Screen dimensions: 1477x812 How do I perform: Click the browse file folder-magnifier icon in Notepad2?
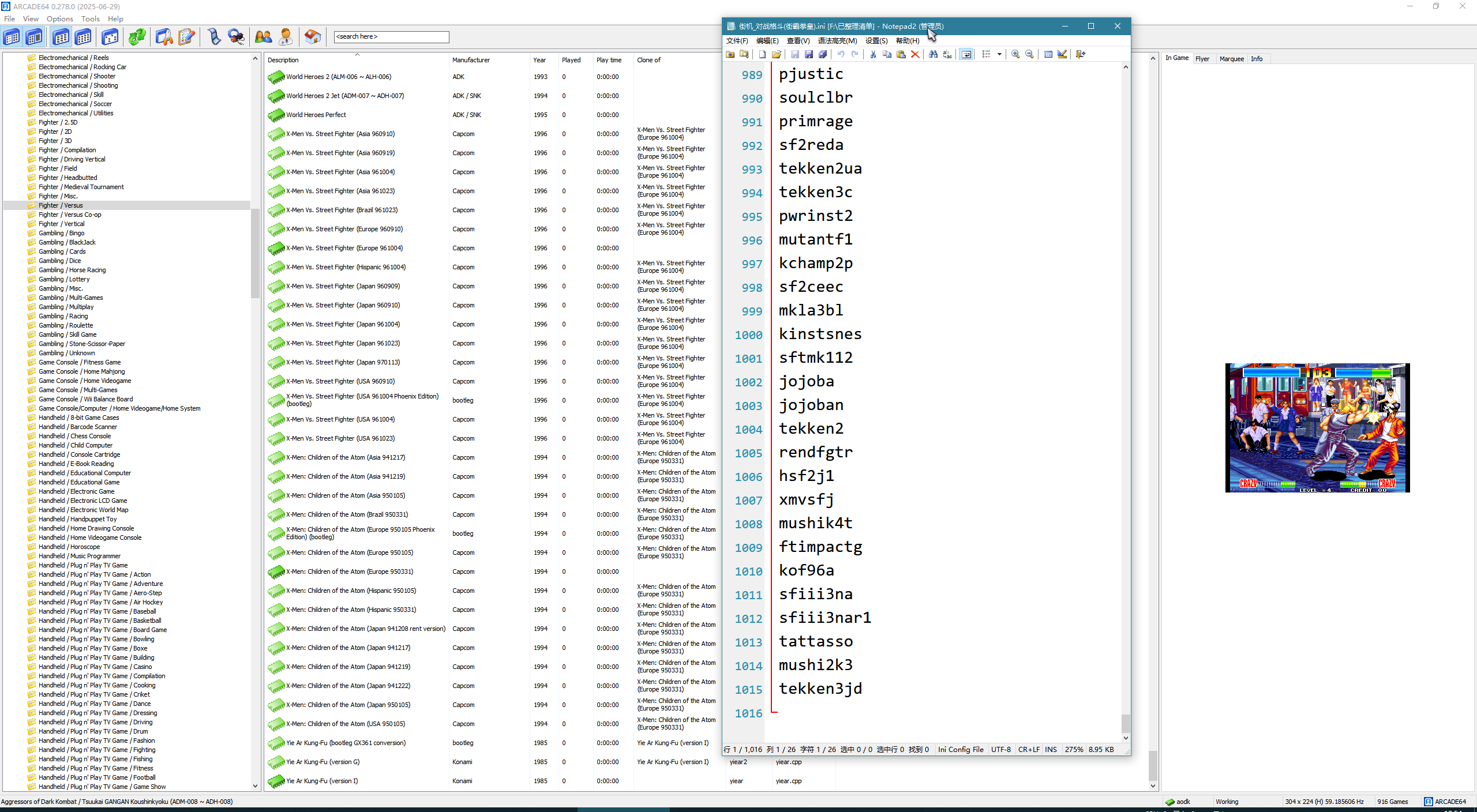click(744, 54)
